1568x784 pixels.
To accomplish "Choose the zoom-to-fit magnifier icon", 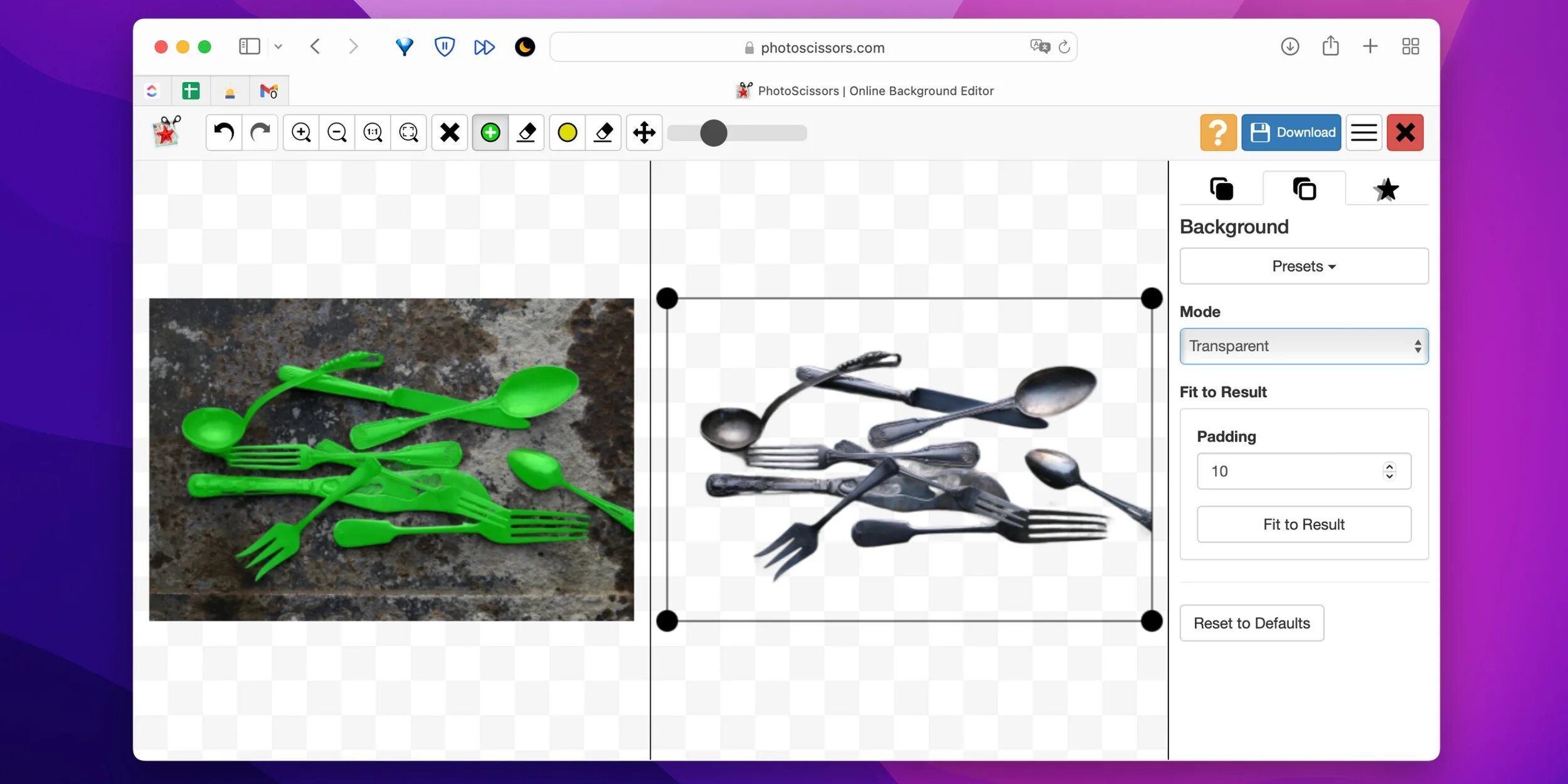I will click(x=408, y=132).
